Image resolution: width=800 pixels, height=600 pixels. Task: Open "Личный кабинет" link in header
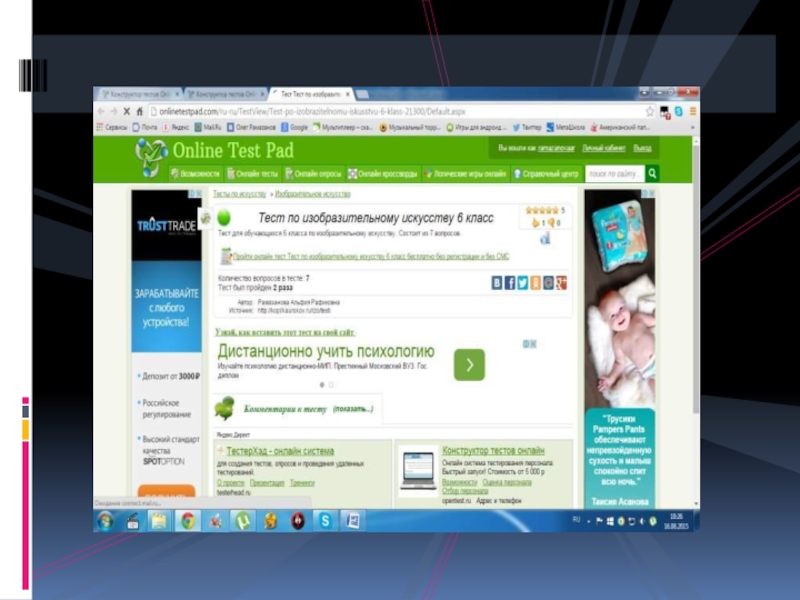point(603,147)
